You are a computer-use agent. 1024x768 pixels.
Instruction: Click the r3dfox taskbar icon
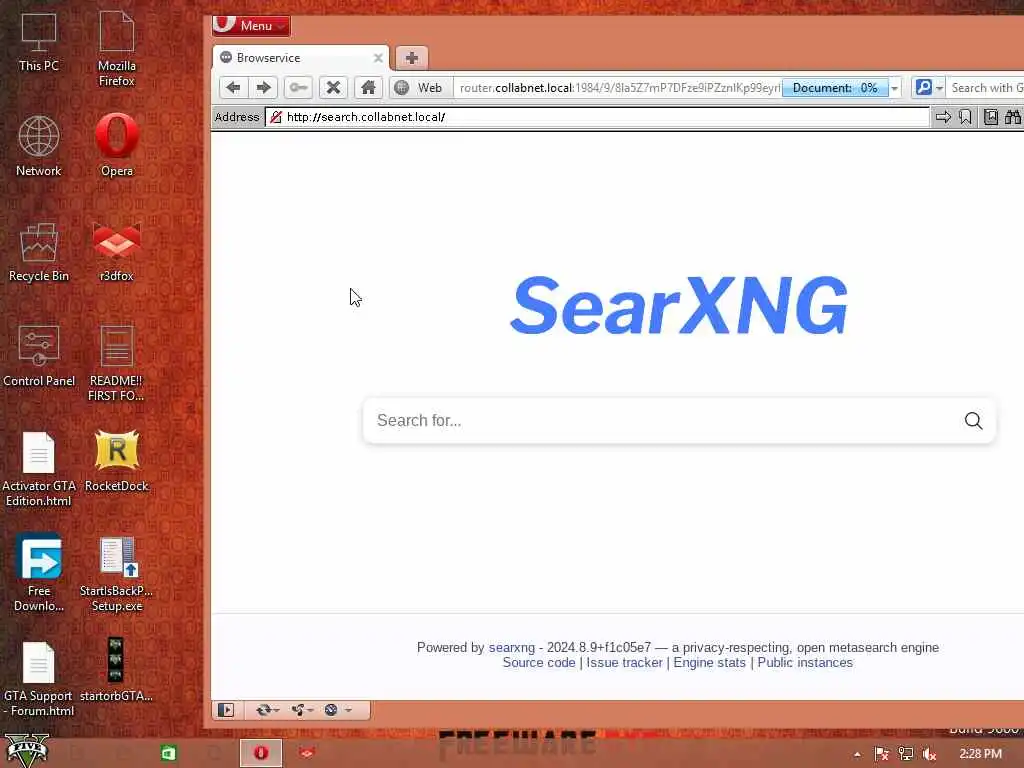click(306, 753)
